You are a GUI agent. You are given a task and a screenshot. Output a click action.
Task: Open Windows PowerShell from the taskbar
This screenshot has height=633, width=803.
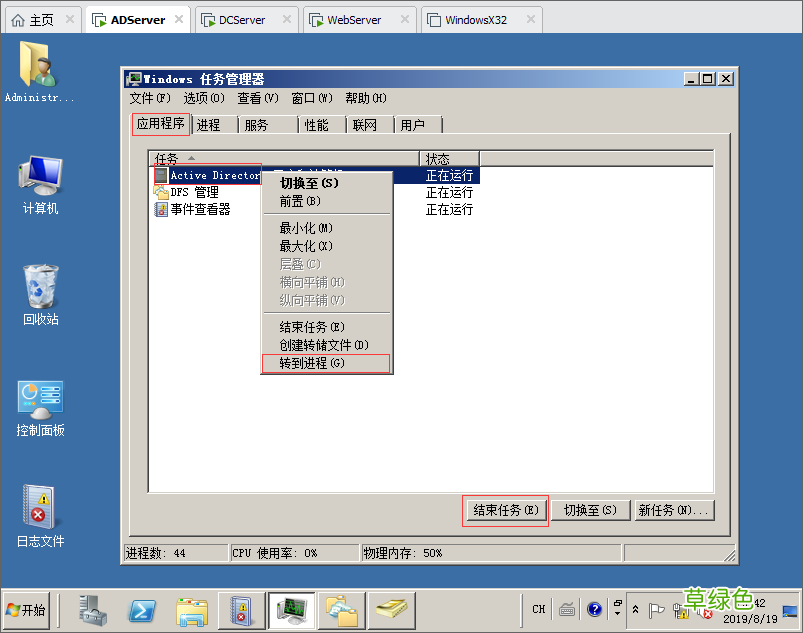(143, 610)
